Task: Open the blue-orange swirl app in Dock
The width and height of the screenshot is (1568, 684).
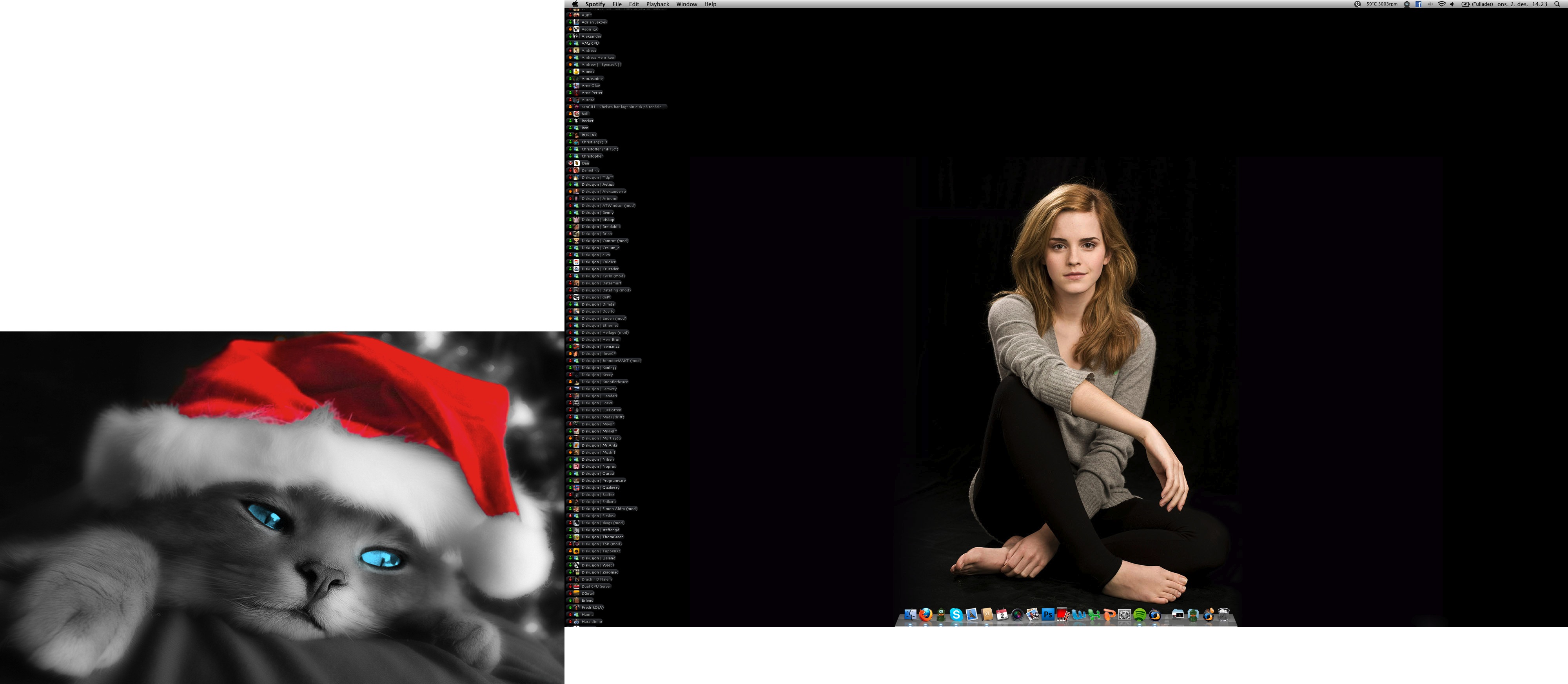Action: tap(1155, 615)
